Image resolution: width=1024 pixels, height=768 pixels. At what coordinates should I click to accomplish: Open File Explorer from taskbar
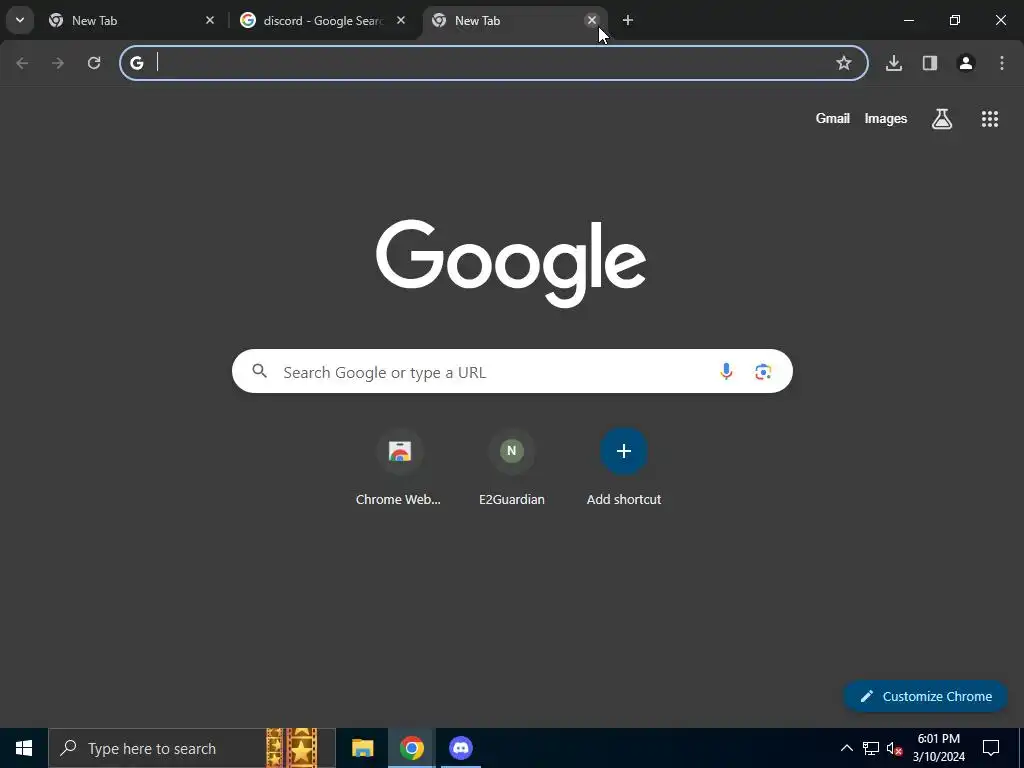(x=362, y=748)
